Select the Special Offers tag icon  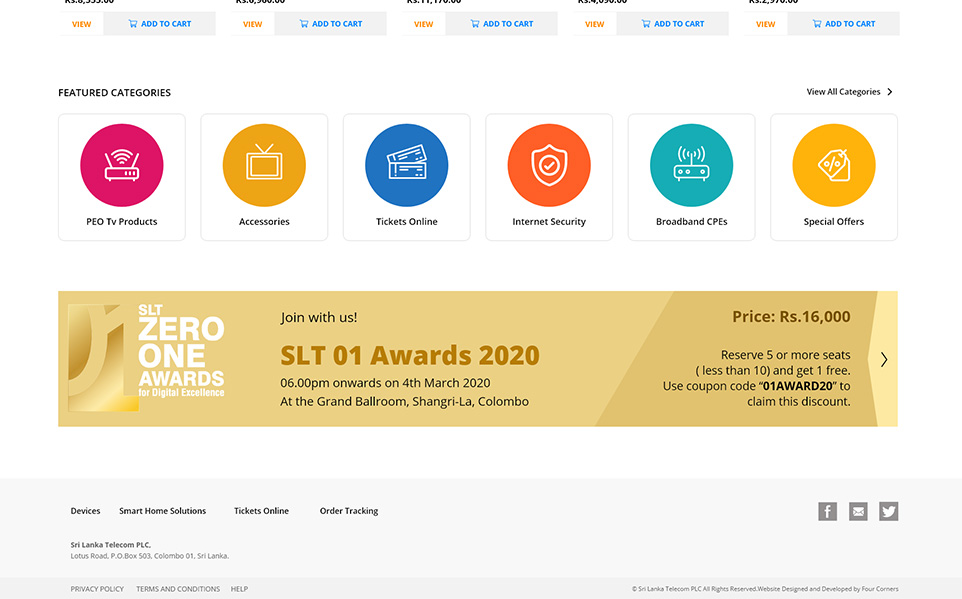click(x=834, y=165)
